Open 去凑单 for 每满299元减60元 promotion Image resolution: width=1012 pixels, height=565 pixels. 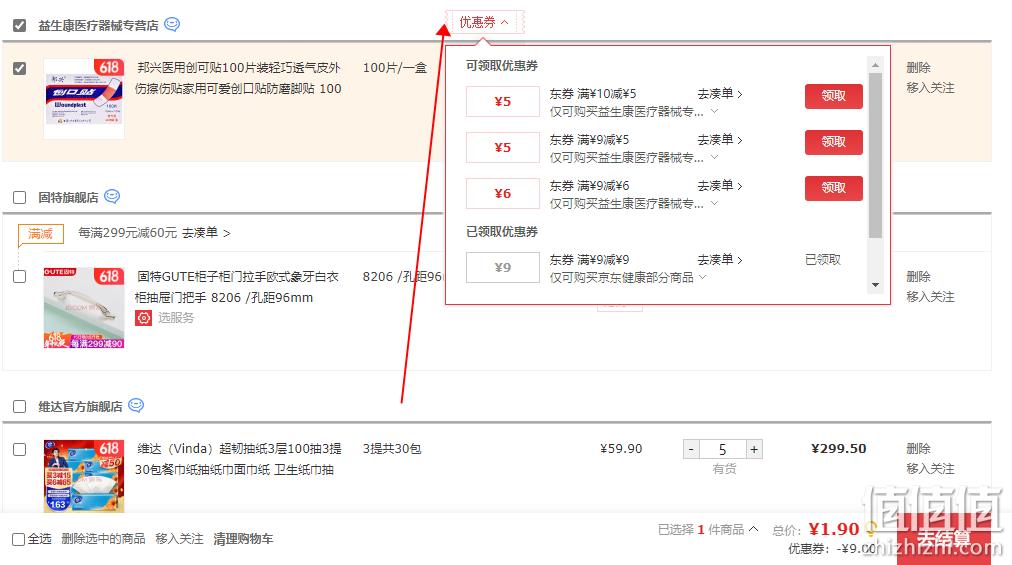pyautogui.click(x=206, y=232)
